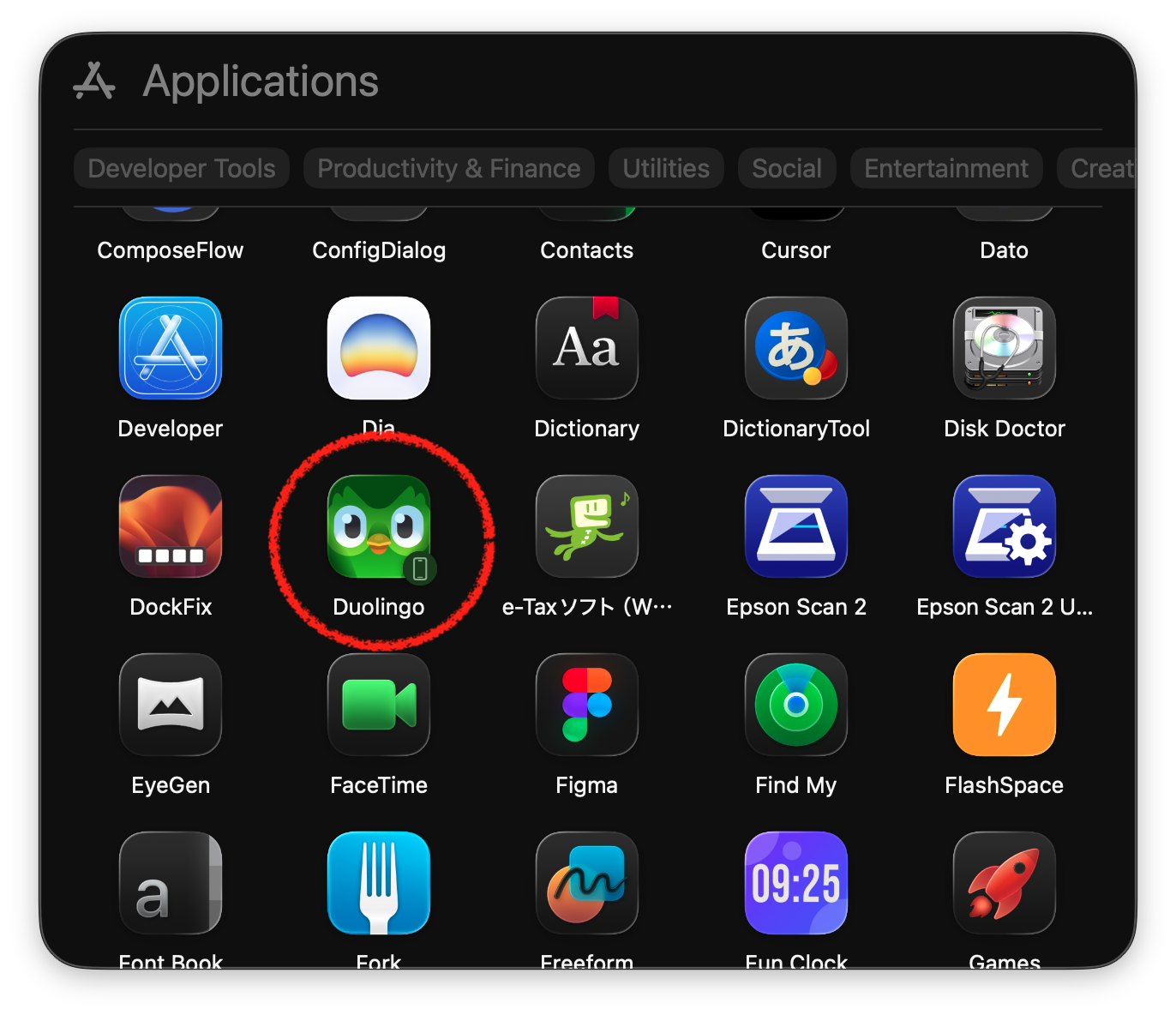Select the Utilities category filter
Image resolution: width=1176 pixels, height=1015 pixels.
click(x=666, y=168)
